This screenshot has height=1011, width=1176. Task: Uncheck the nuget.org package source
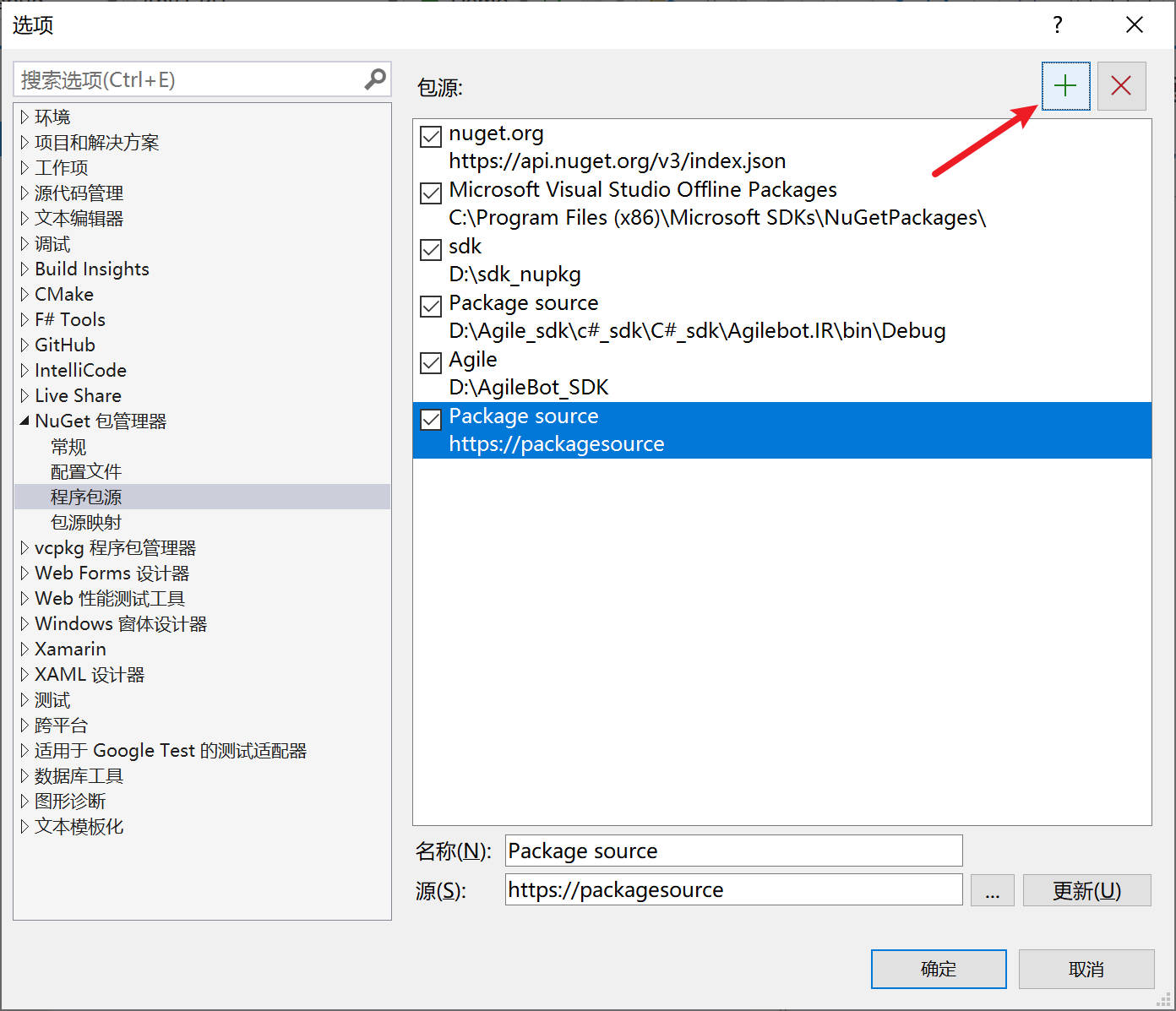tap(431, 136)
